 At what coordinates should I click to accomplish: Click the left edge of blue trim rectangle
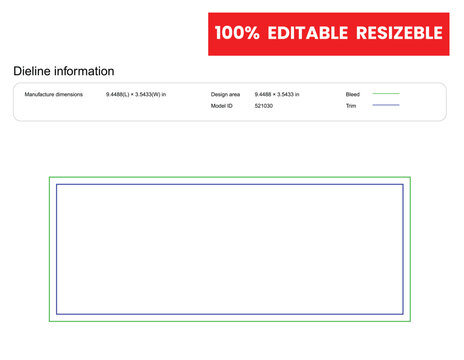[x=57, y=249]
